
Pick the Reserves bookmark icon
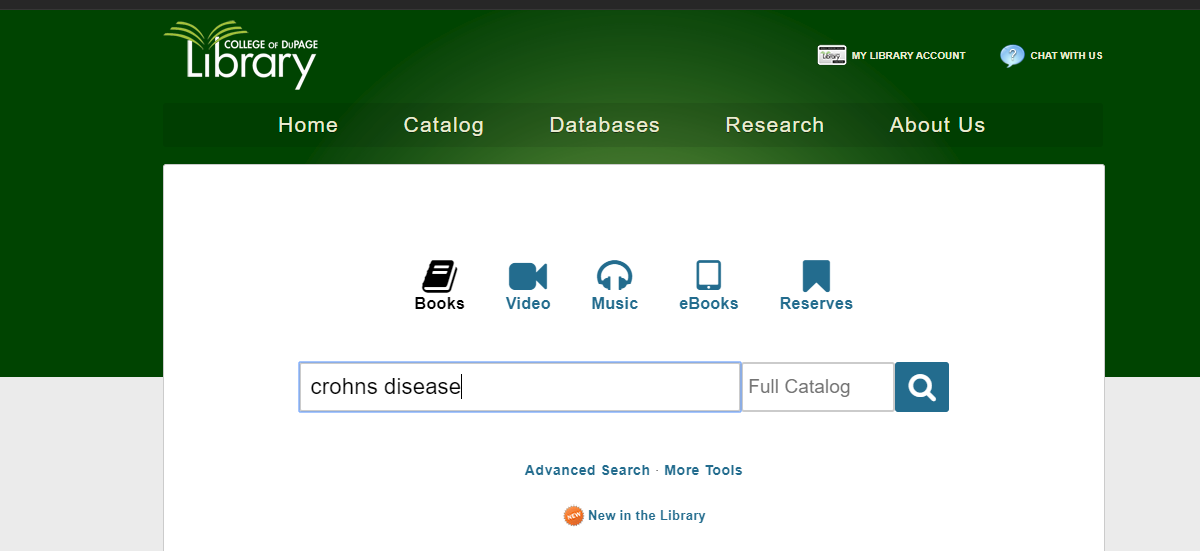coord(816,276)
